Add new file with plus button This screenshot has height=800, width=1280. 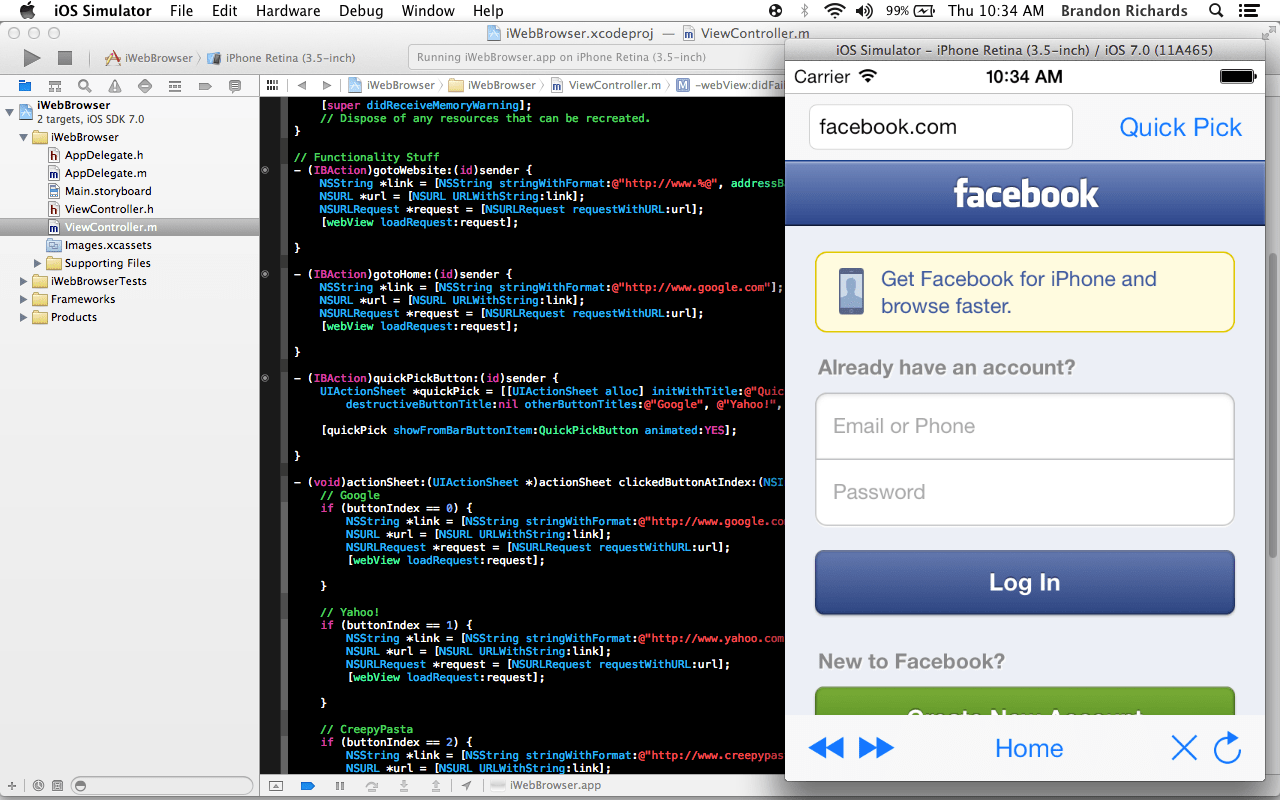click(12, 786)
